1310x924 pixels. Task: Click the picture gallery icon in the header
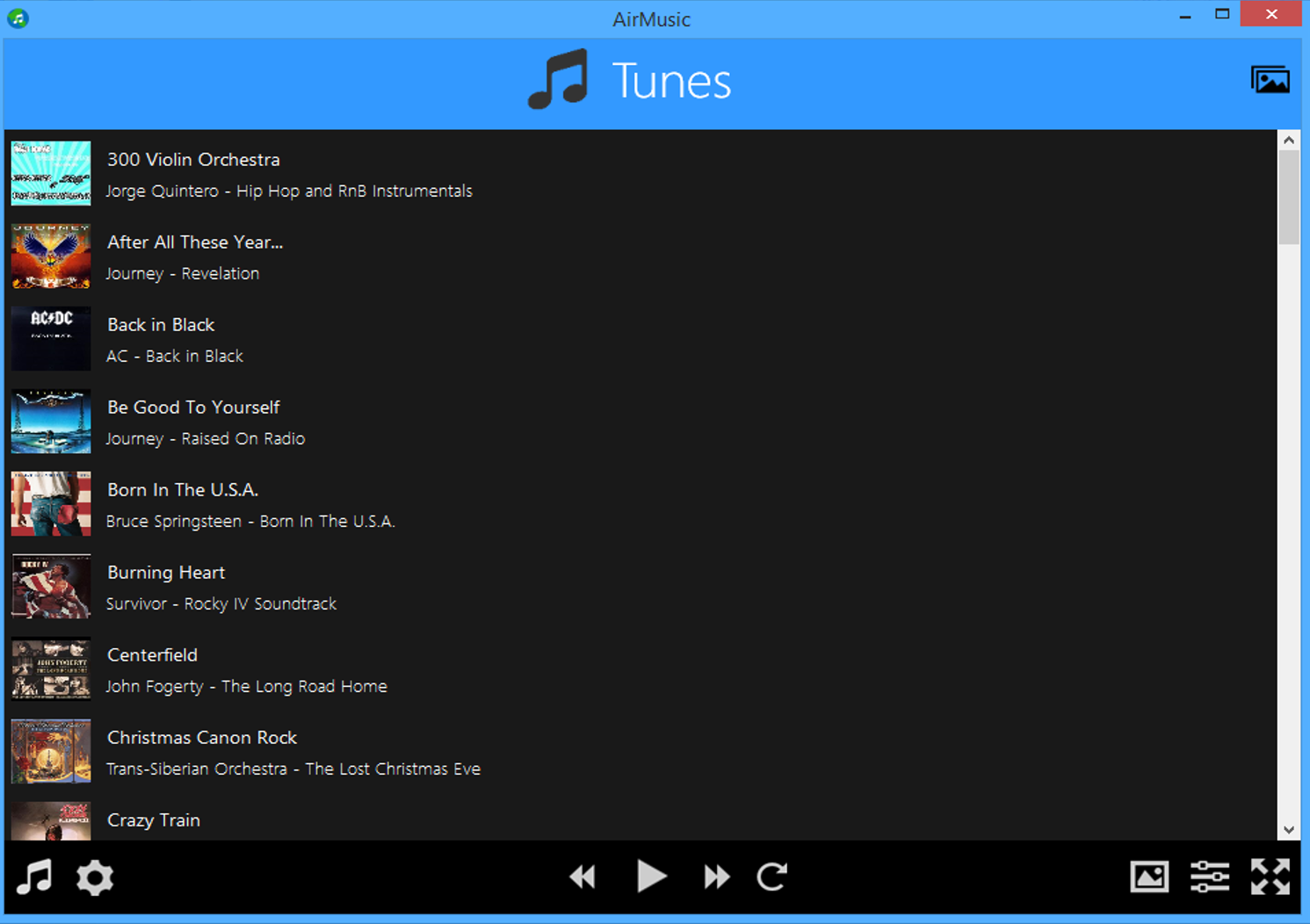click(1270, 80)
